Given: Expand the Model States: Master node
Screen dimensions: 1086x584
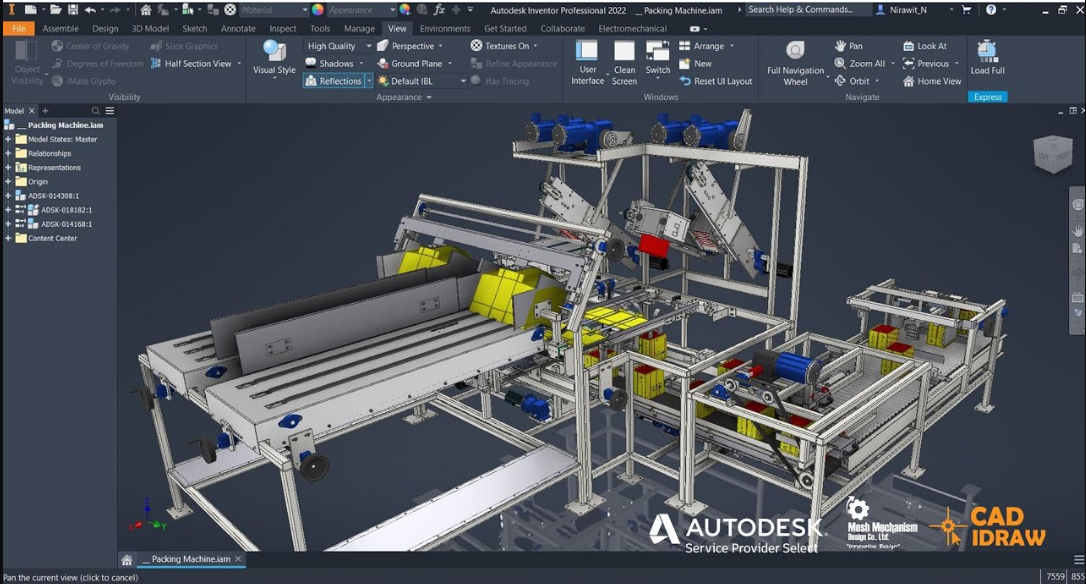Looking at the screenshot, I should (x=8, y=139).
